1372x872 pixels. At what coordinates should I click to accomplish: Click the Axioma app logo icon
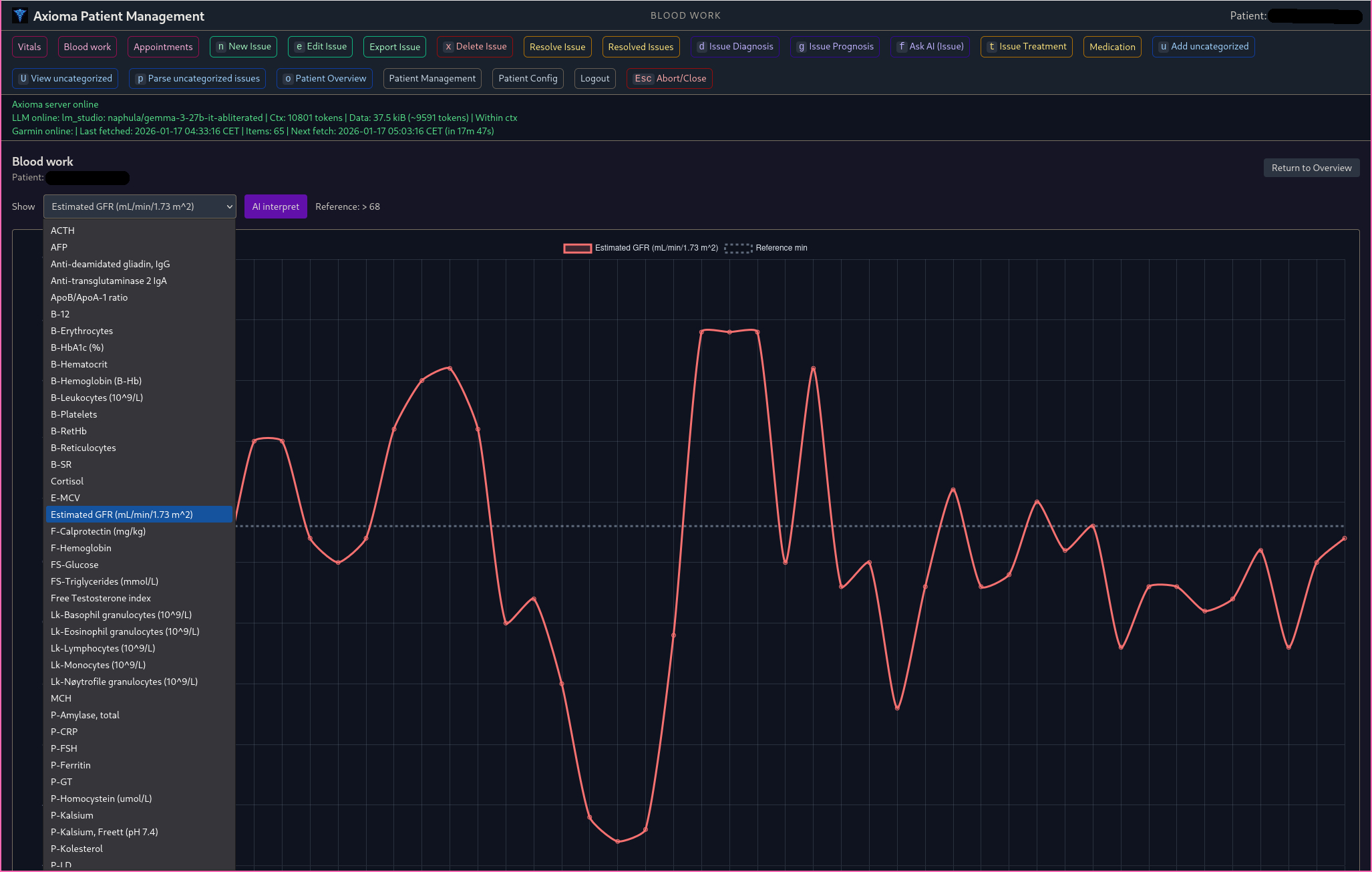pos(20,15)
